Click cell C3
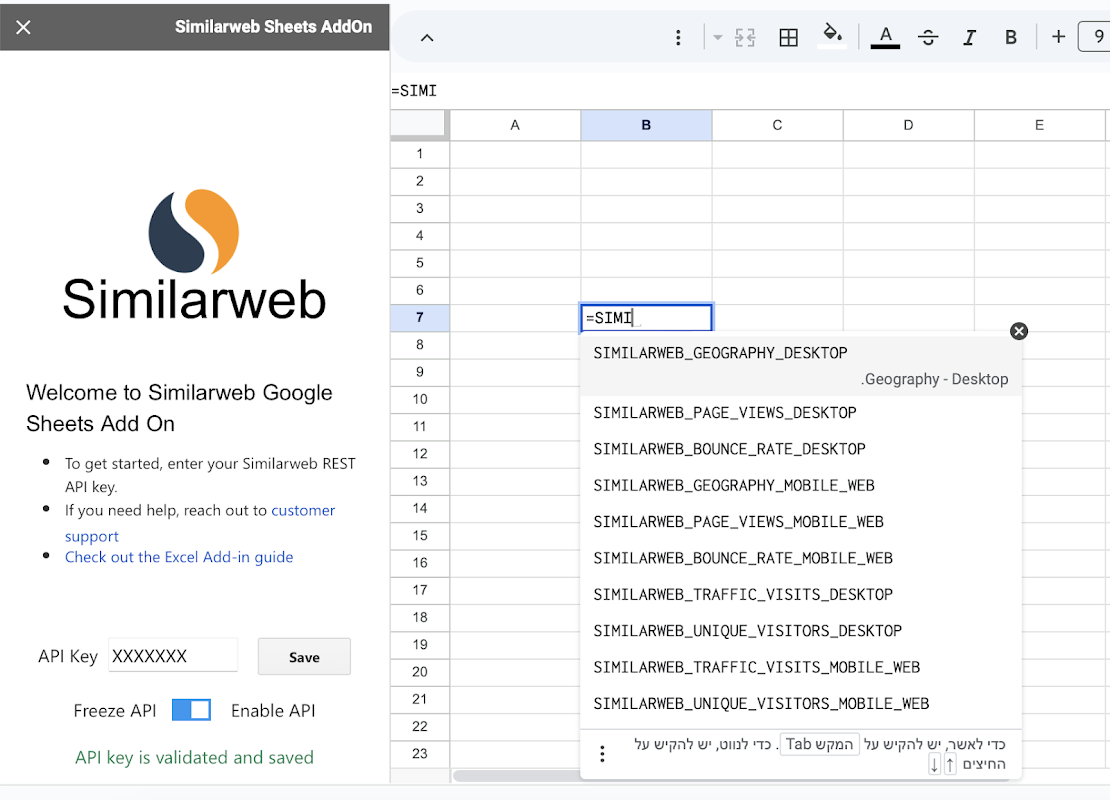This screenshot has width=1110, height=800. (x=777, y=208)
